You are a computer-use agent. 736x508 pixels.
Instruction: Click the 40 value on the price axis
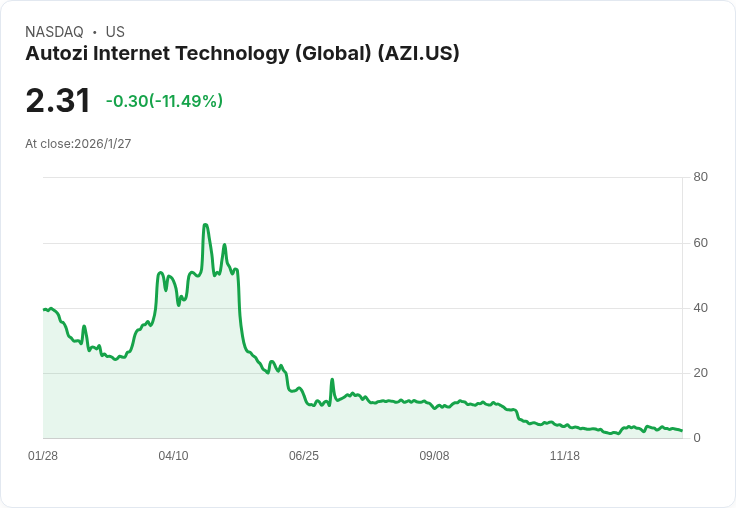(700, 308)
